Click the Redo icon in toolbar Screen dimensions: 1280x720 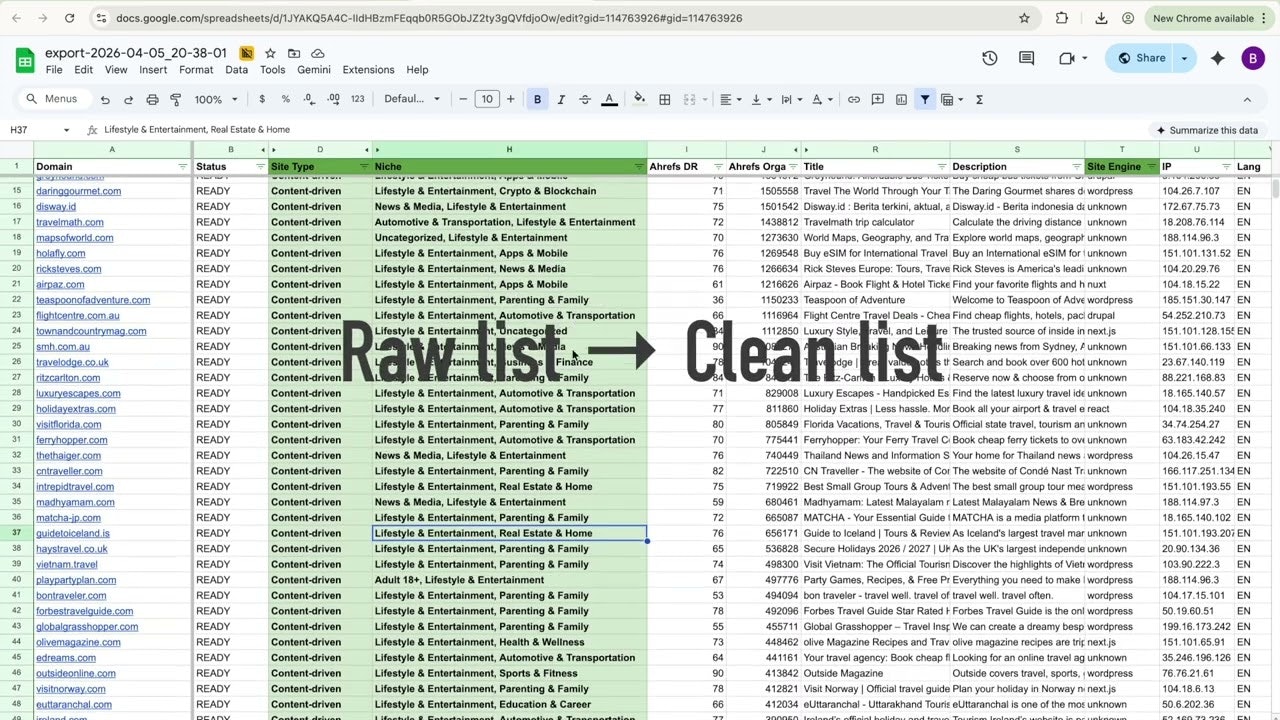pos(129,99)
